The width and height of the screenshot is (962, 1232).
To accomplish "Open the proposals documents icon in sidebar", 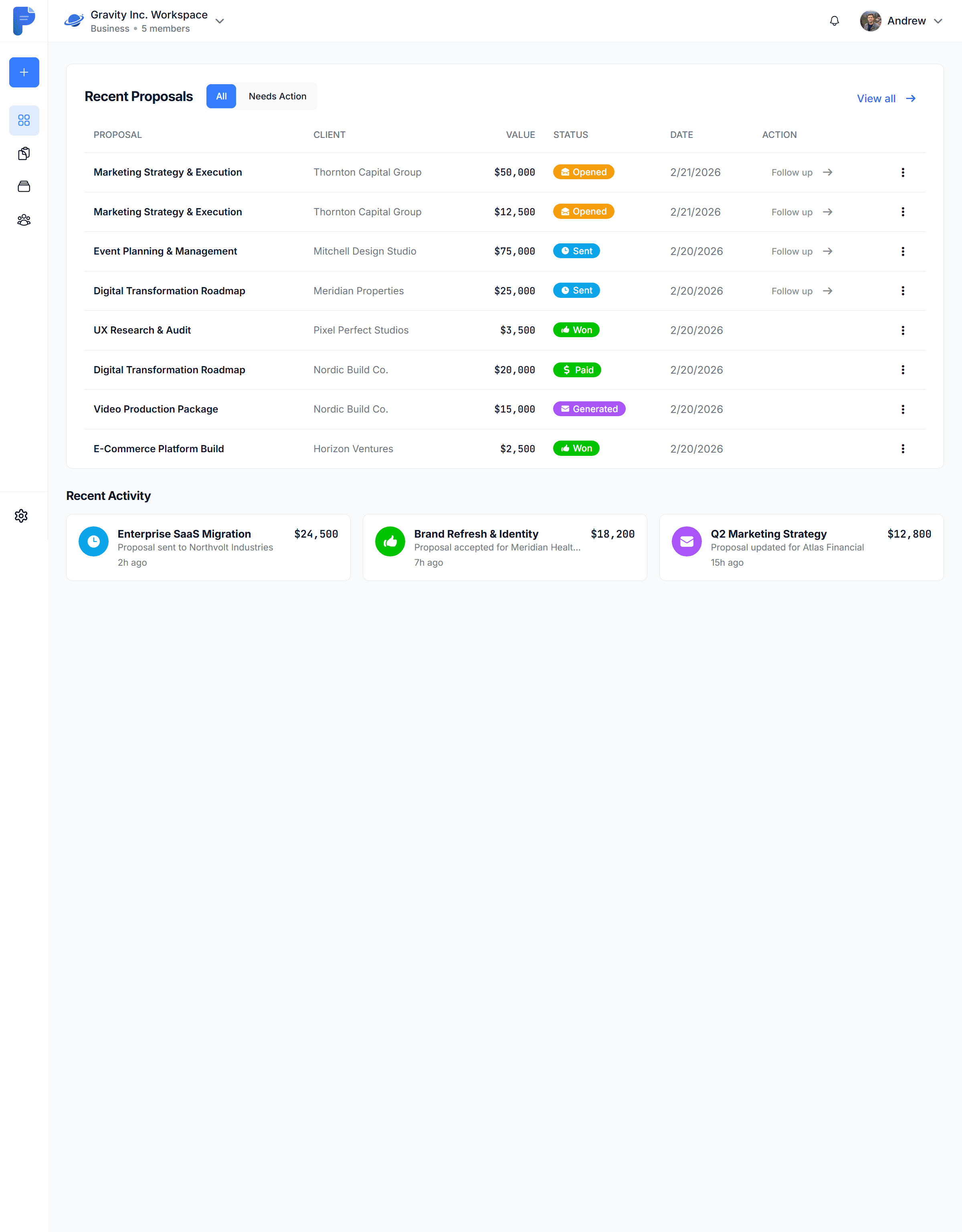I will point(24,154).
